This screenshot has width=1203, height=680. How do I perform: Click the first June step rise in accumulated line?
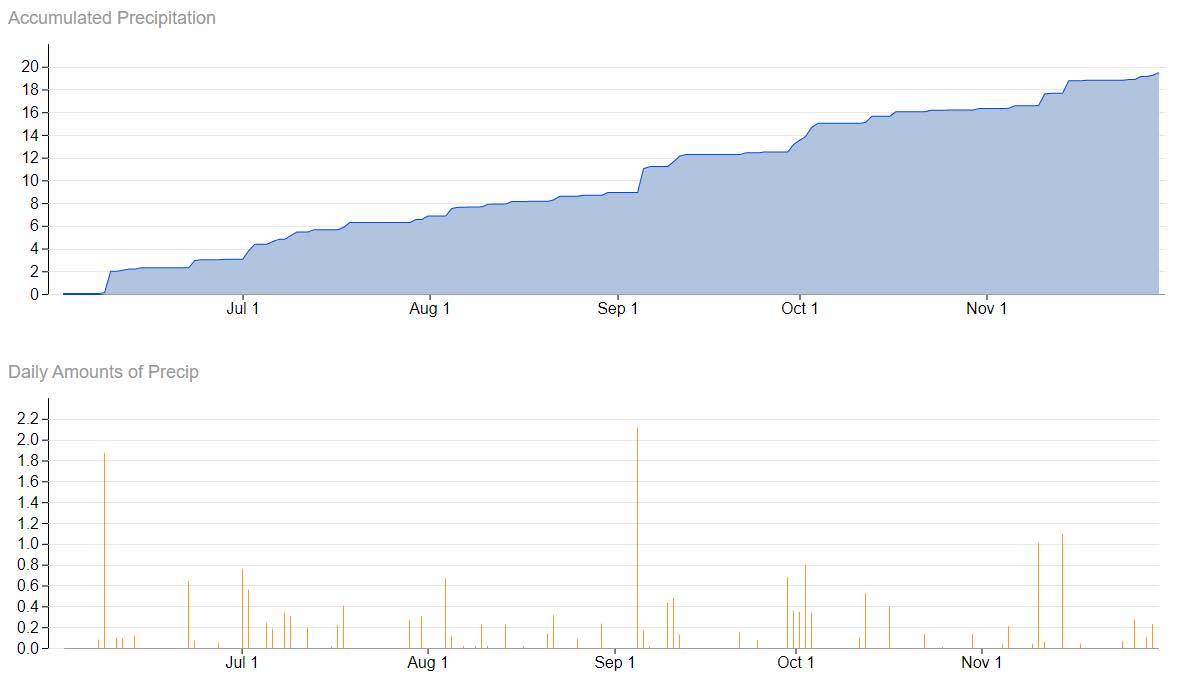(x=107, y=282)
